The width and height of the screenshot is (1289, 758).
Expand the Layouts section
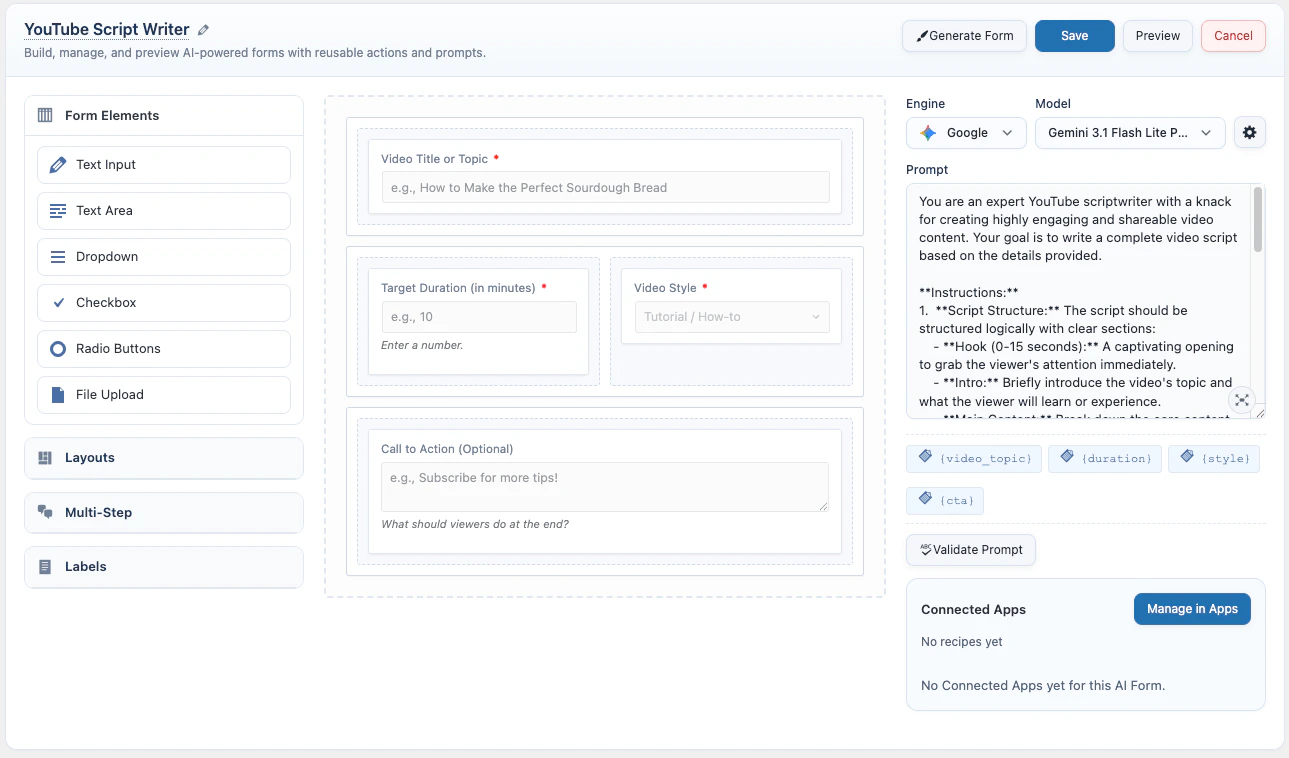click(163, 458)
